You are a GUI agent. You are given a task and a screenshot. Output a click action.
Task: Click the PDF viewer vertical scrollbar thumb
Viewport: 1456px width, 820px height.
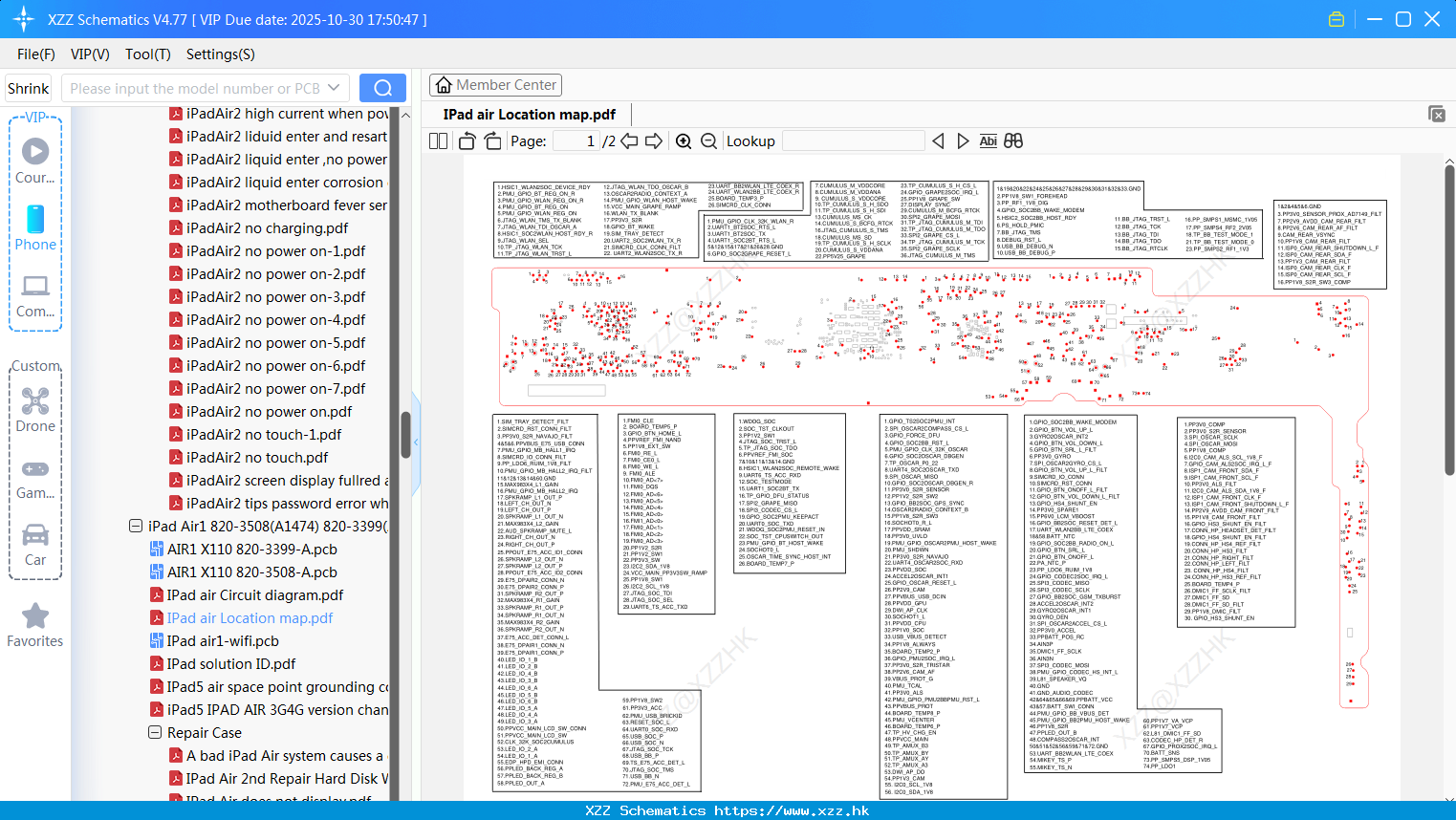click(1450, 320)
